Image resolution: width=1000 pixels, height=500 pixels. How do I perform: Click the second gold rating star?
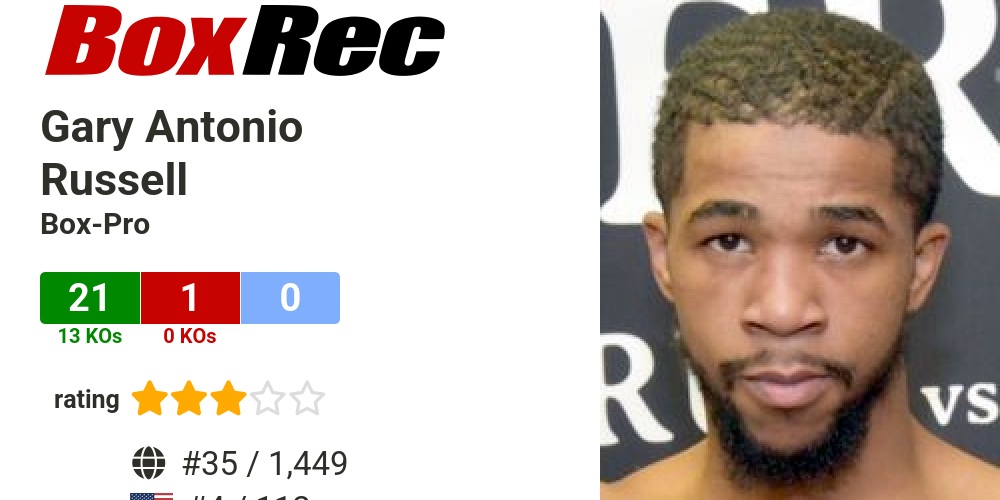pyautogui.click(x=189, y=399)
